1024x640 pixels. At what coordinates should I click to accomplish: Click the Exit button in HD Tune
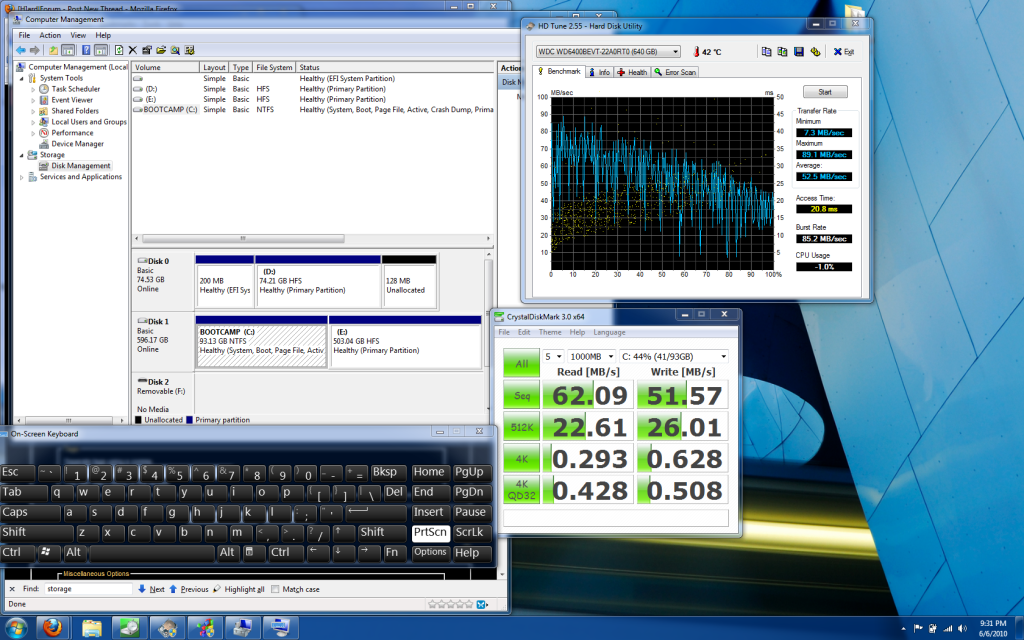[x=844, y=52]
